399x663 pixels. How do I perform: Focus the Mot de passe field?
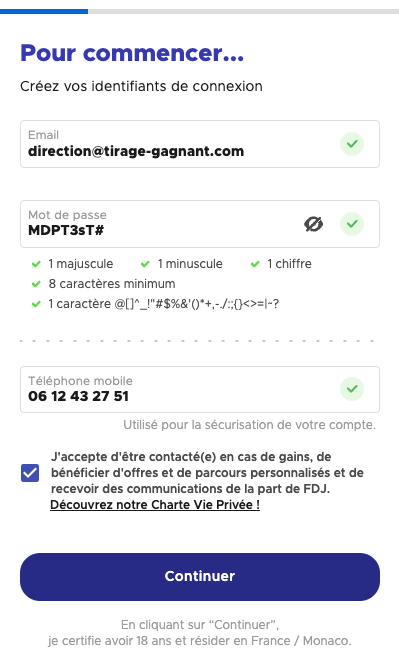200,224
